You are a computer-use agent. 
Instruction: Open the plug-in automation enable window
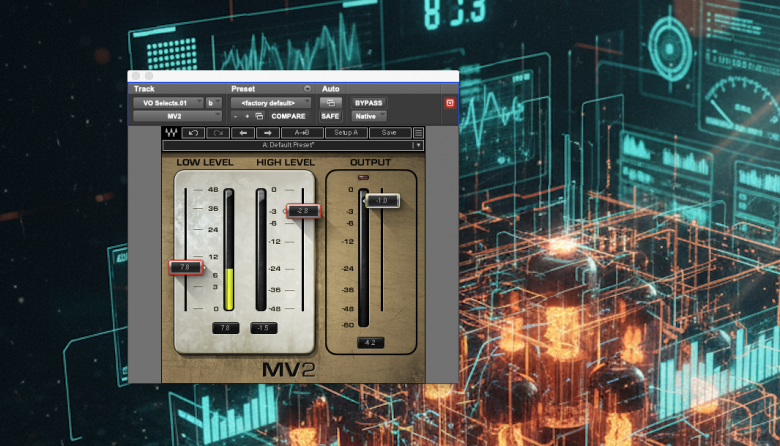tap(330, 103)
